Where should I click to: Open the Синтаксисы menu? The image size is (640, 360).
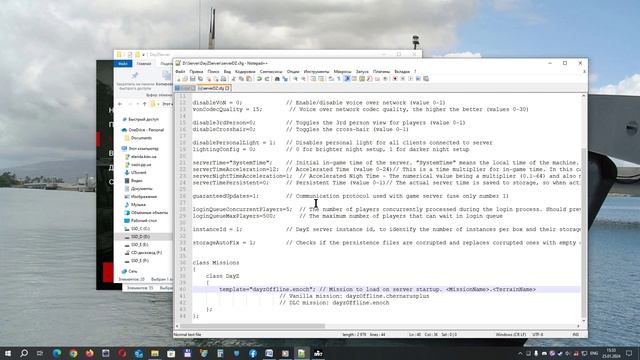point(271,71)
